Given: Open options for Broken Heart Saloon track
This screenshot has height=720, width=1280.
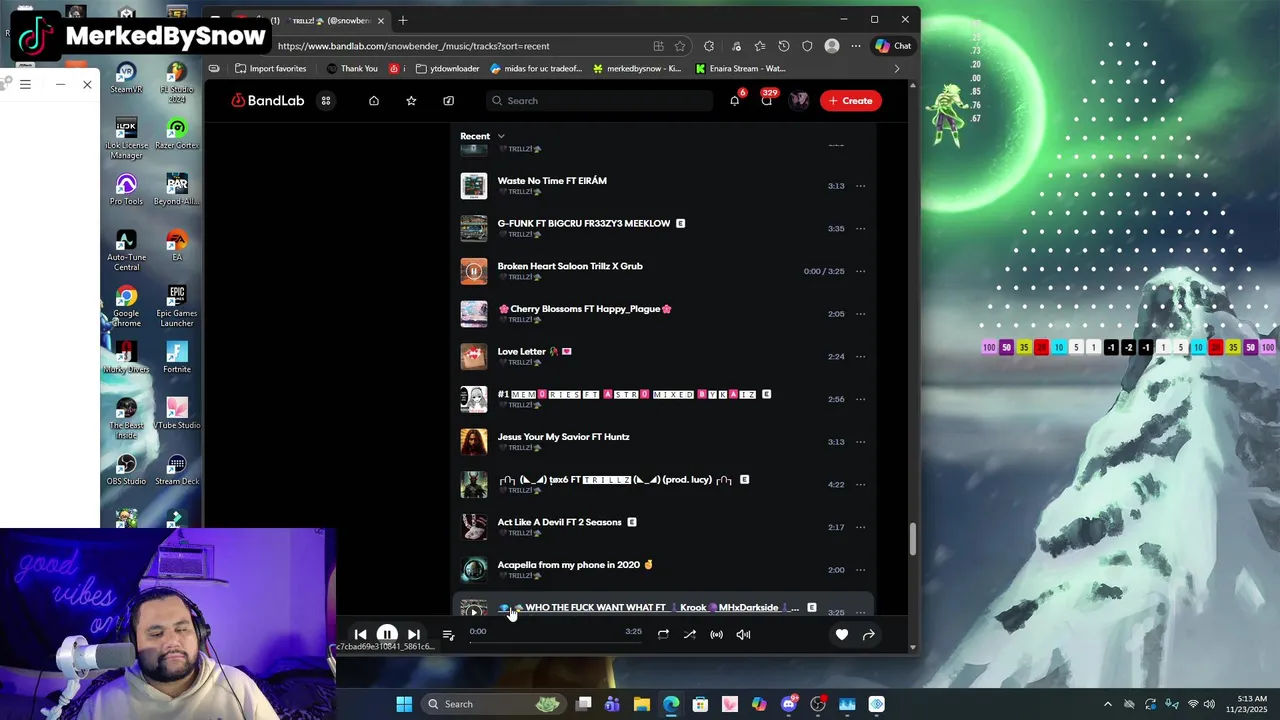Looking at the screenshot, I should (860, 271).
